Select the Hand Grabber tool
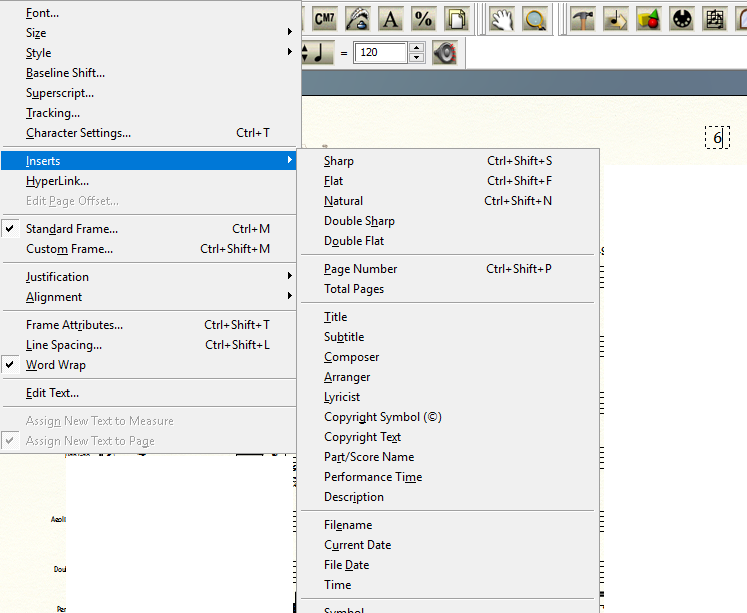 [502, 18]
